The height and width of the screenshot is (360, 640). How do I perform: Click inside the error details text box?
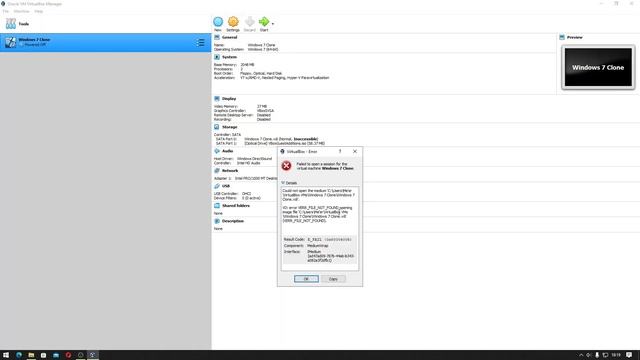[320, 229]
